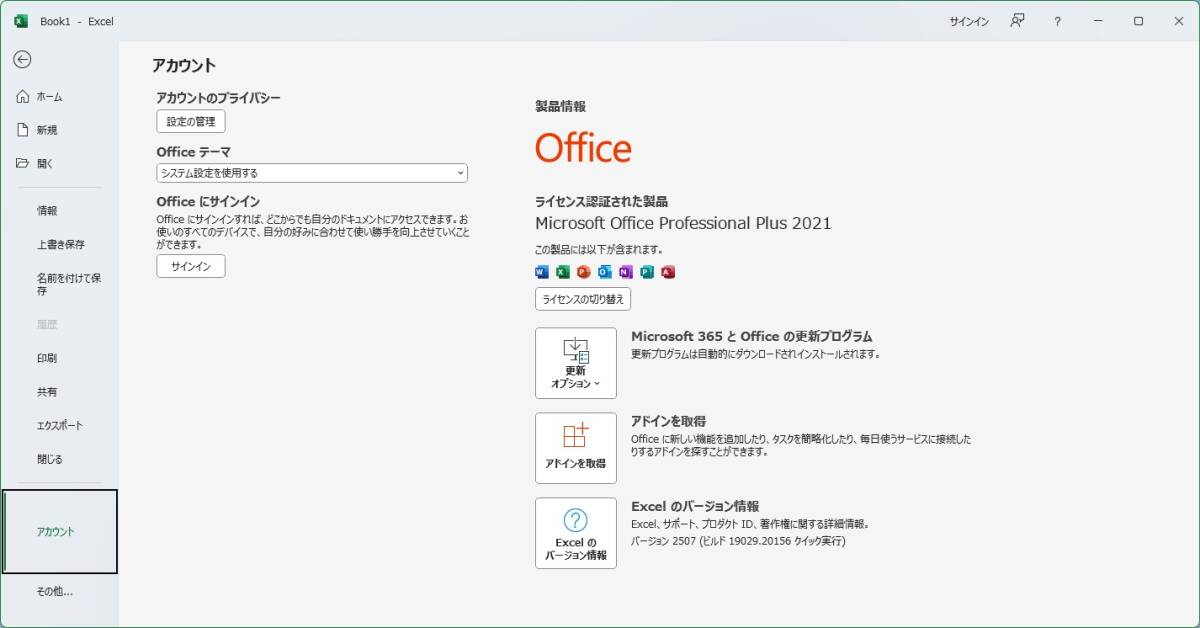Click the help question mark icon

pyautogui.click(x=1057, y=21)
